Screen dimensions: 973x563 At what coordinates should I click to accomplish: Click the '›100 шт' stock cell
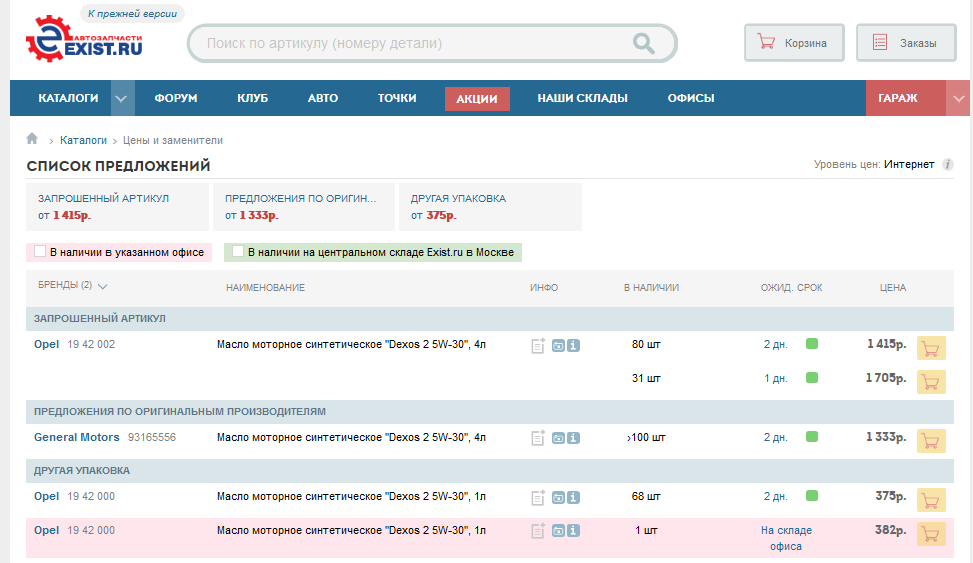[646, 437]
